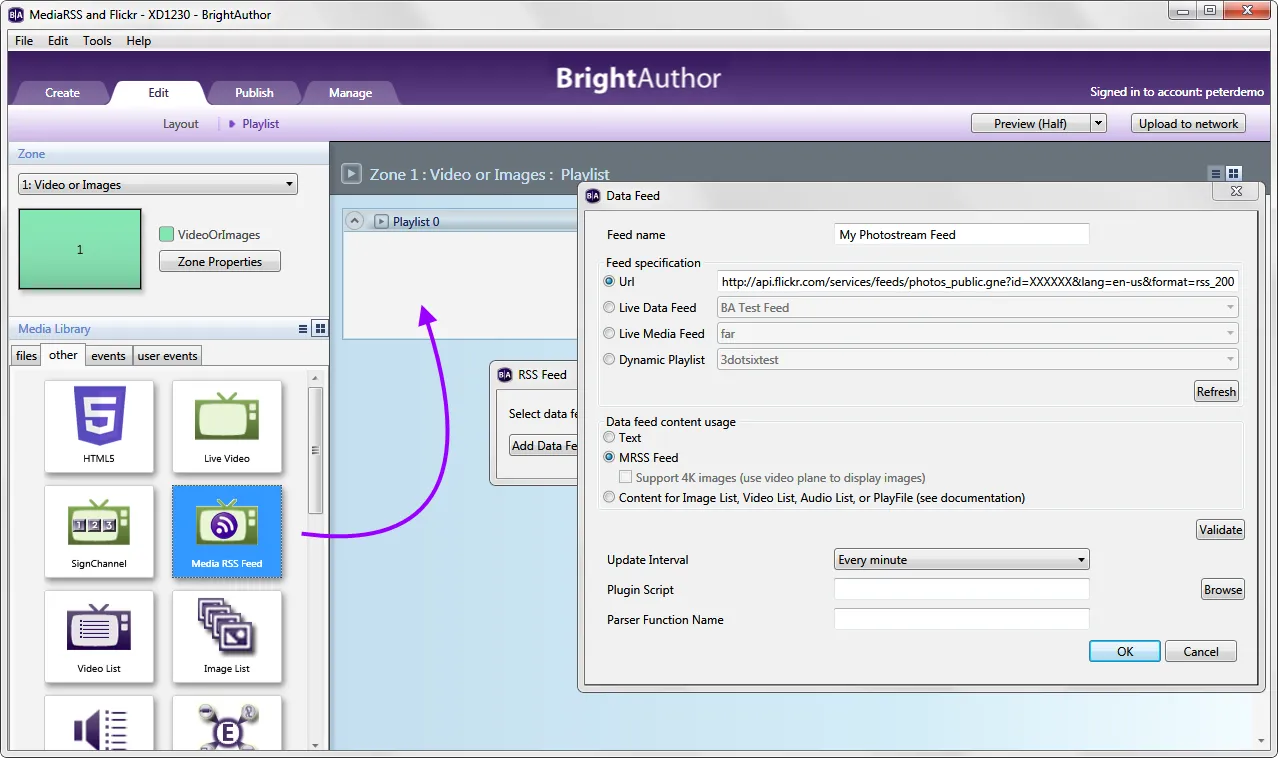Select the Dynamic Playlist radio button
This screenshot has width=1278, height=758.
pos(609,360)
